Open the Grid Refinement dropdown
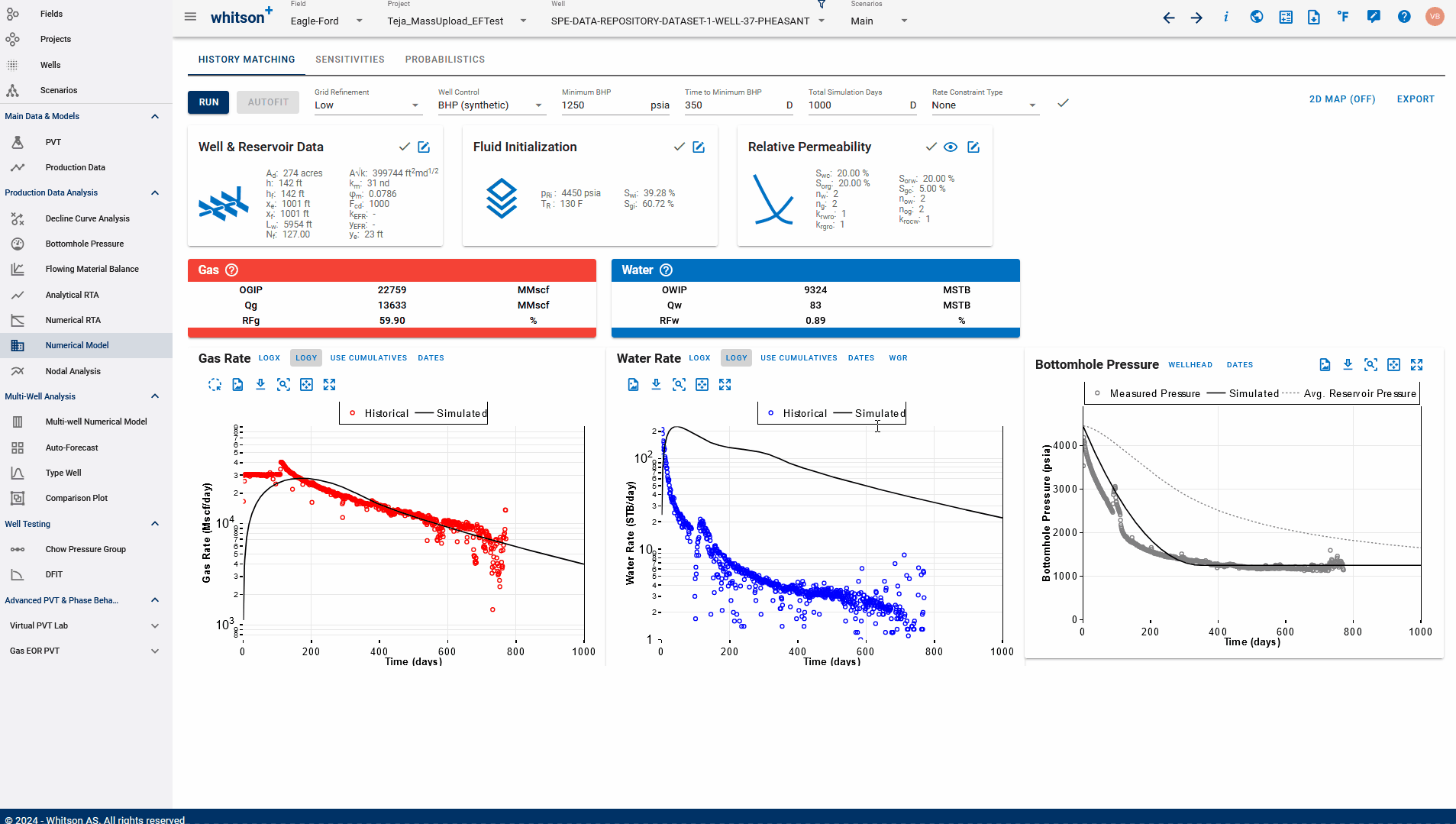 coord(366,105)
